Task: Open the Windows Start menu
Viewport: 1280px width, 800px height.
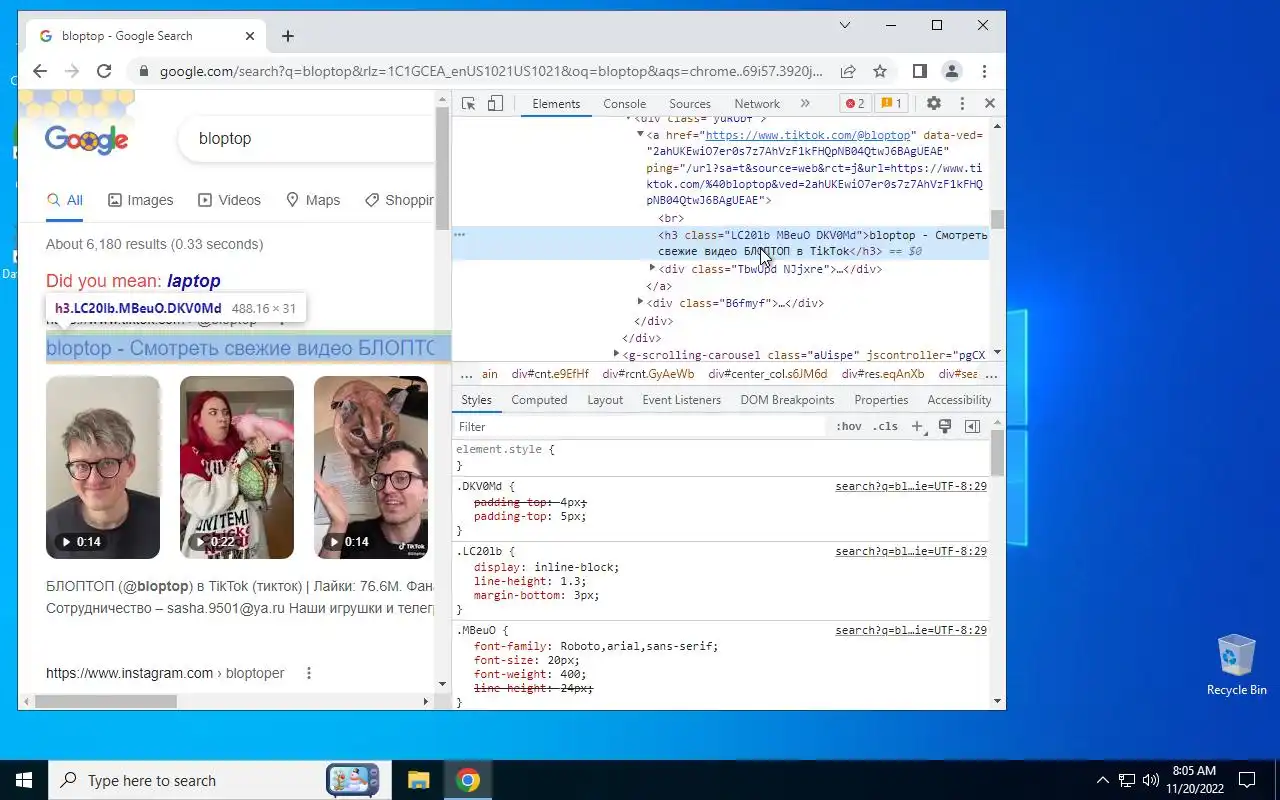Action: pos(24,781)
